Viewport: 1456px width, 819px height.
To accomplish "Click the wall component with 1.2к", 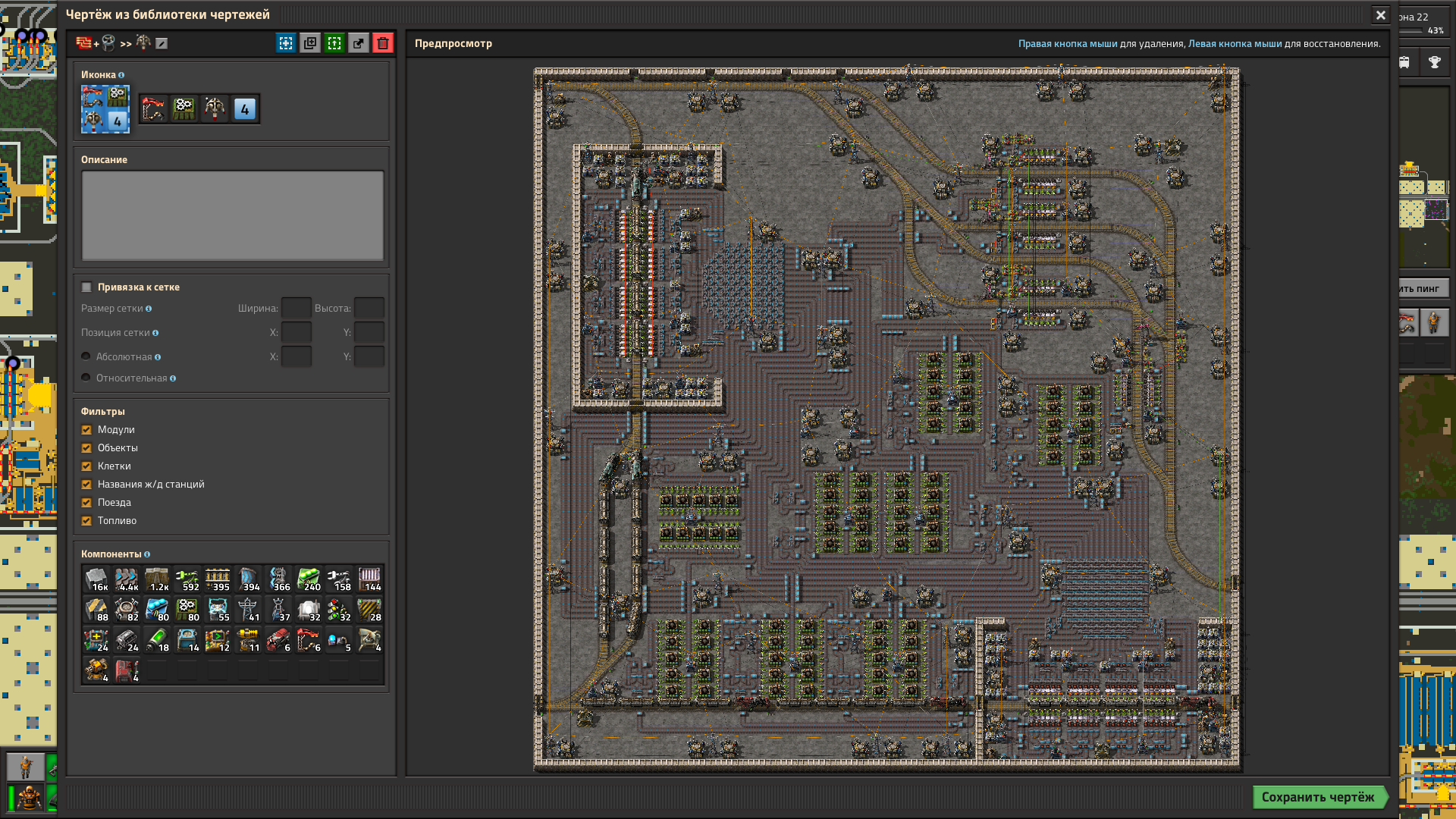I will pyautogui.click(x=157, y=579).
